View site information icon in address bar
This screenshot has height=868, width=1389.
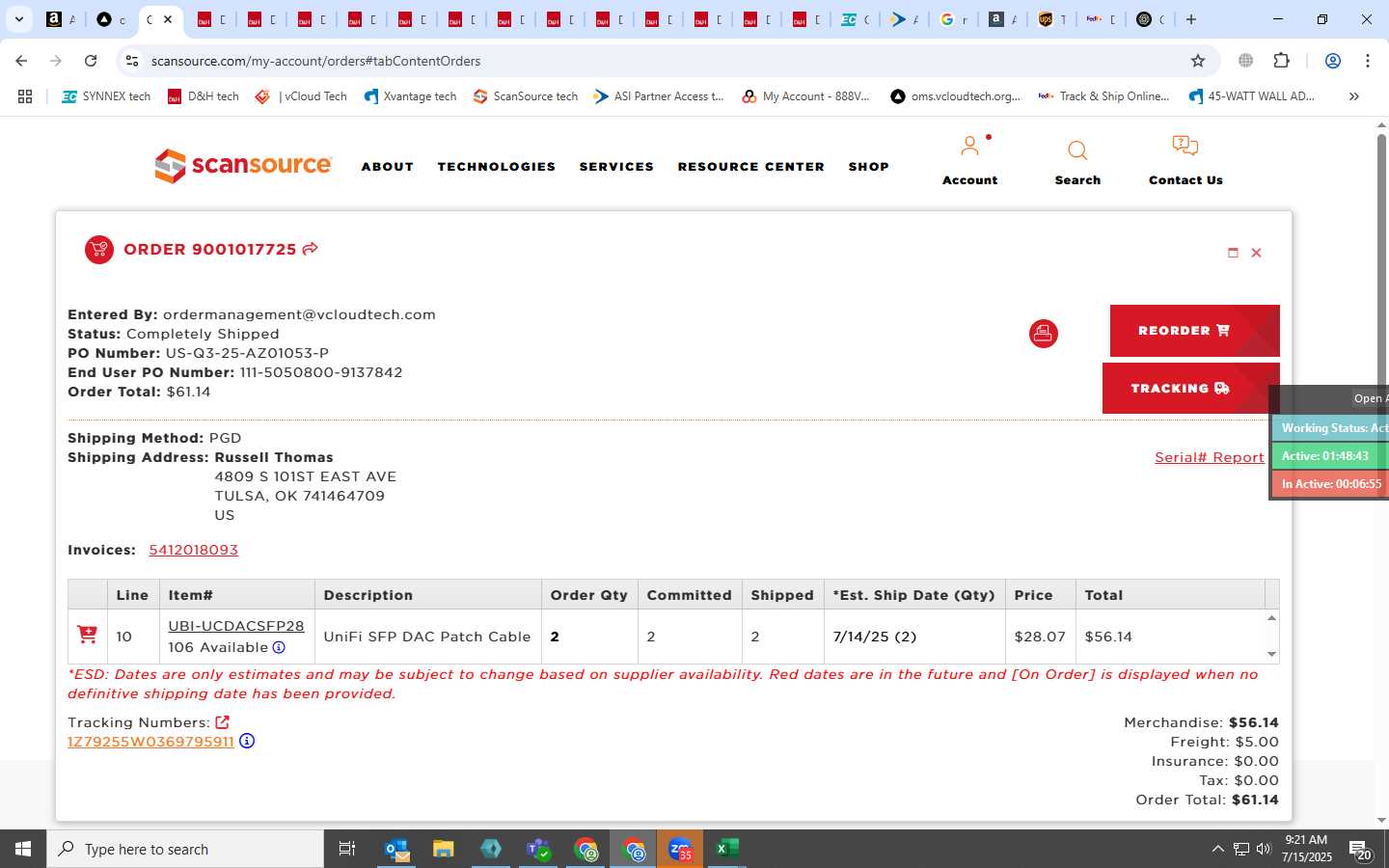pyautogui.click(x=132, y=61)
